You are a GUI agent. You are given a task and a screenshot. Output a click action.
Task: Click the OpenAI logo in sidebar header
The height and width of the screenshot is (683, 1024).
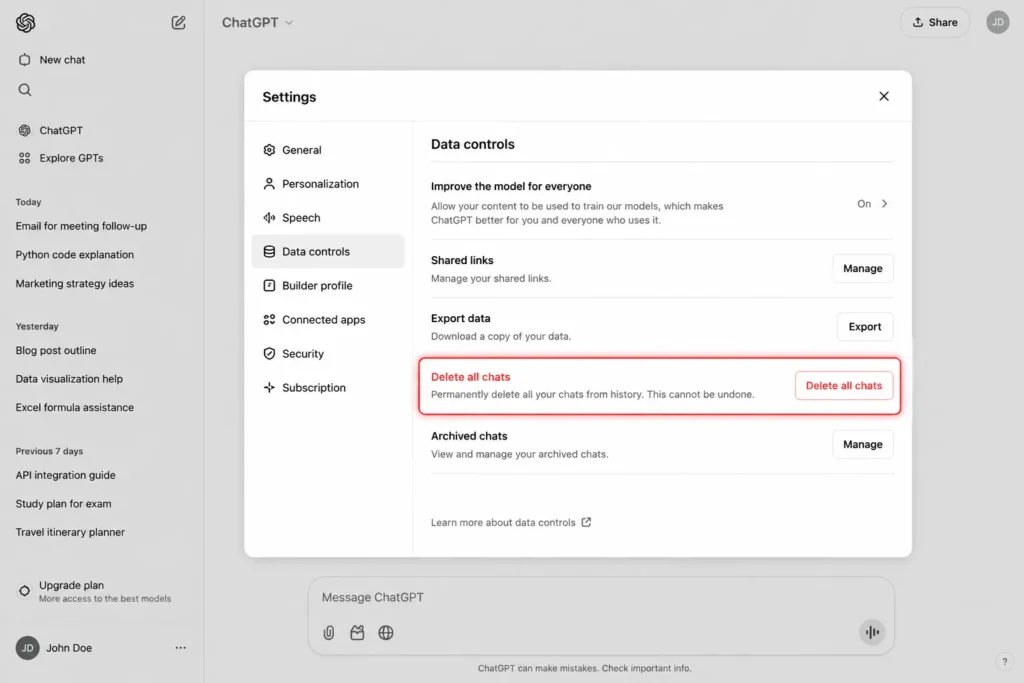(25, 23)
